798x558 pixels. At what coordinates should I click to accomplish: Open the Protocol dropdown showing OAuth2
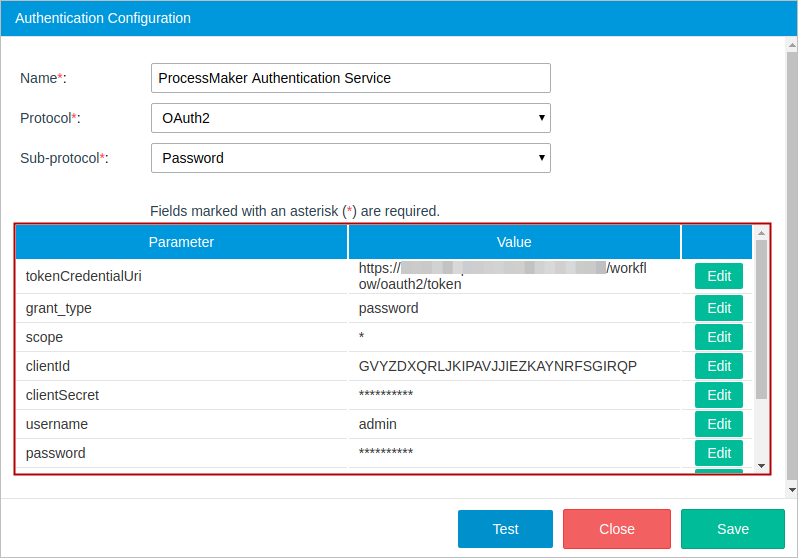(x=350, y=118)
